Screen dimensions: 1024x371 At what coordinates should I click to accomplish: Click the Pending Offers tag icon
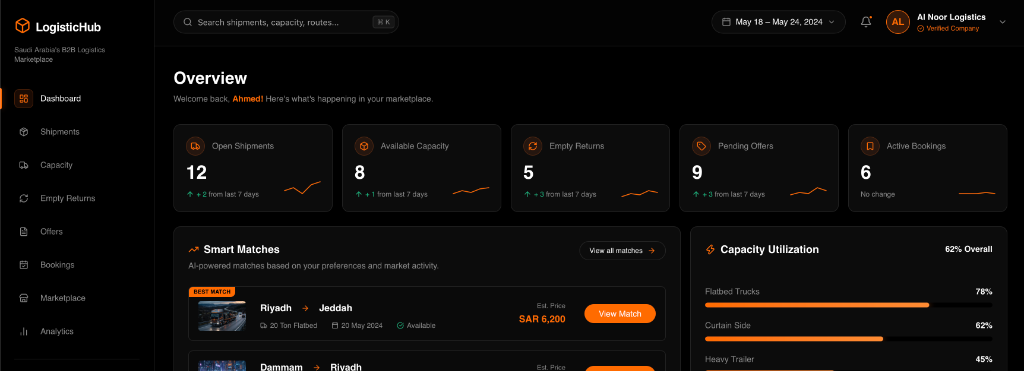[x=701, y=146]
